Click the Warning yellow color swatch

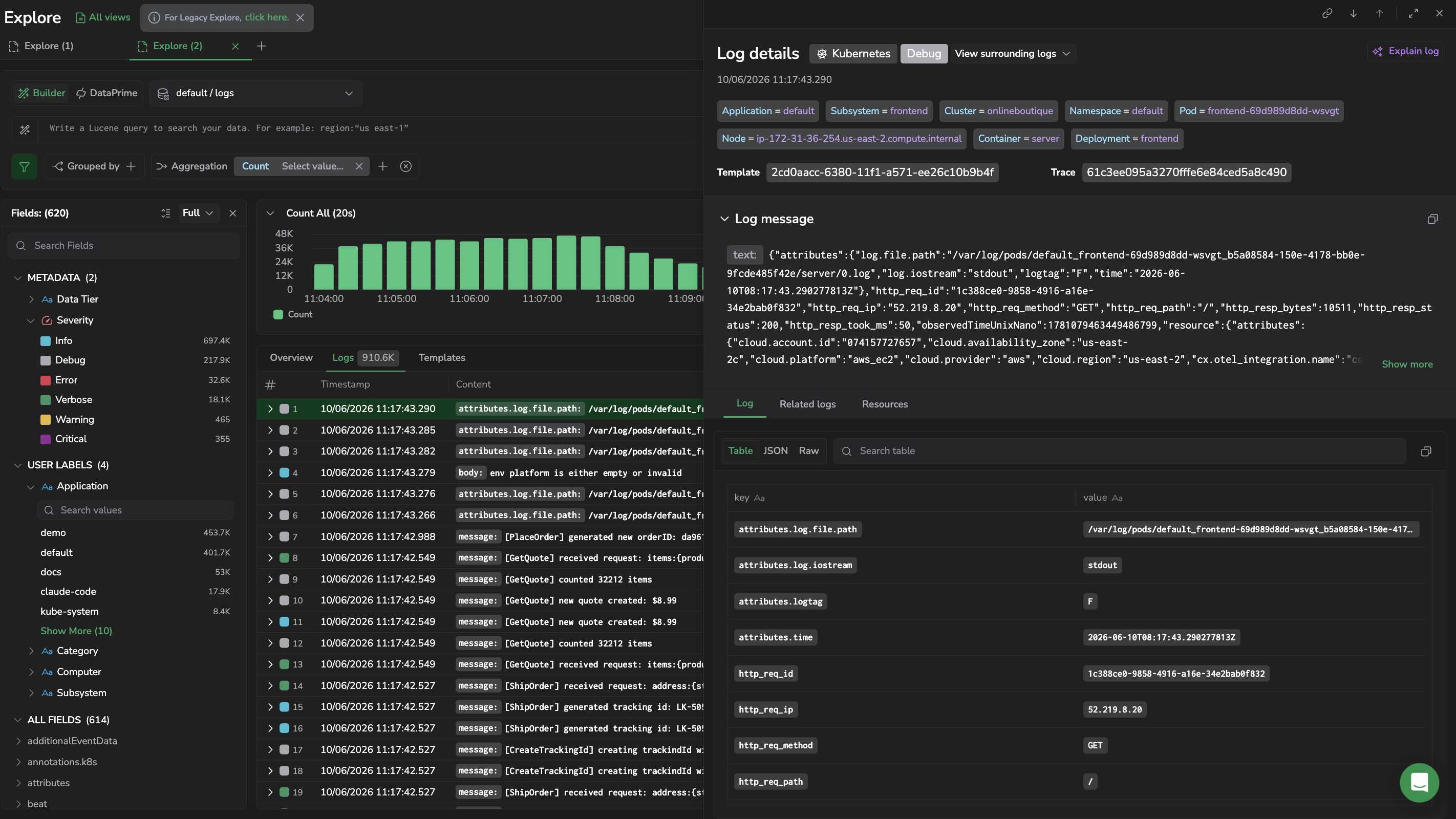pos(46,419)
